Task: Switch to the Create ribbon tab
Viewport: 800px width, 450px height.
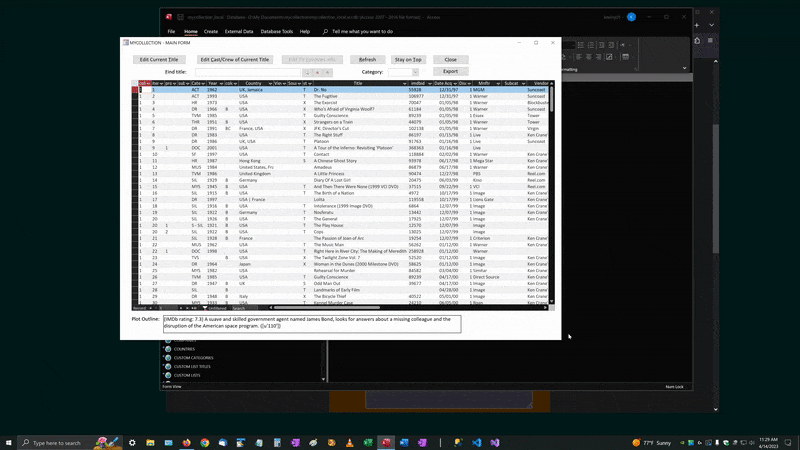Action: [x=211, y=32]
